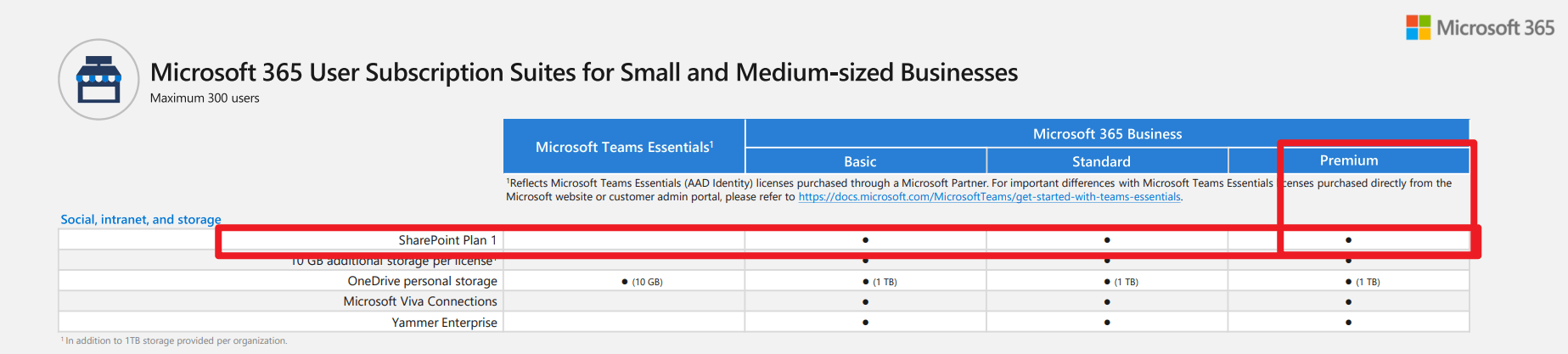Image resolution: width=1568 pixels, height=354 pixels.
Task: Click the storefront icon beside the title
Action: click(98, 79)
